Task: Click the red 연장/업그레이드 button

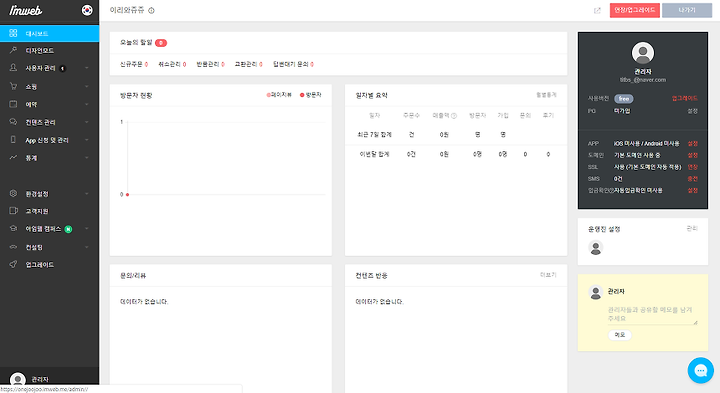Action: (635, 10)
